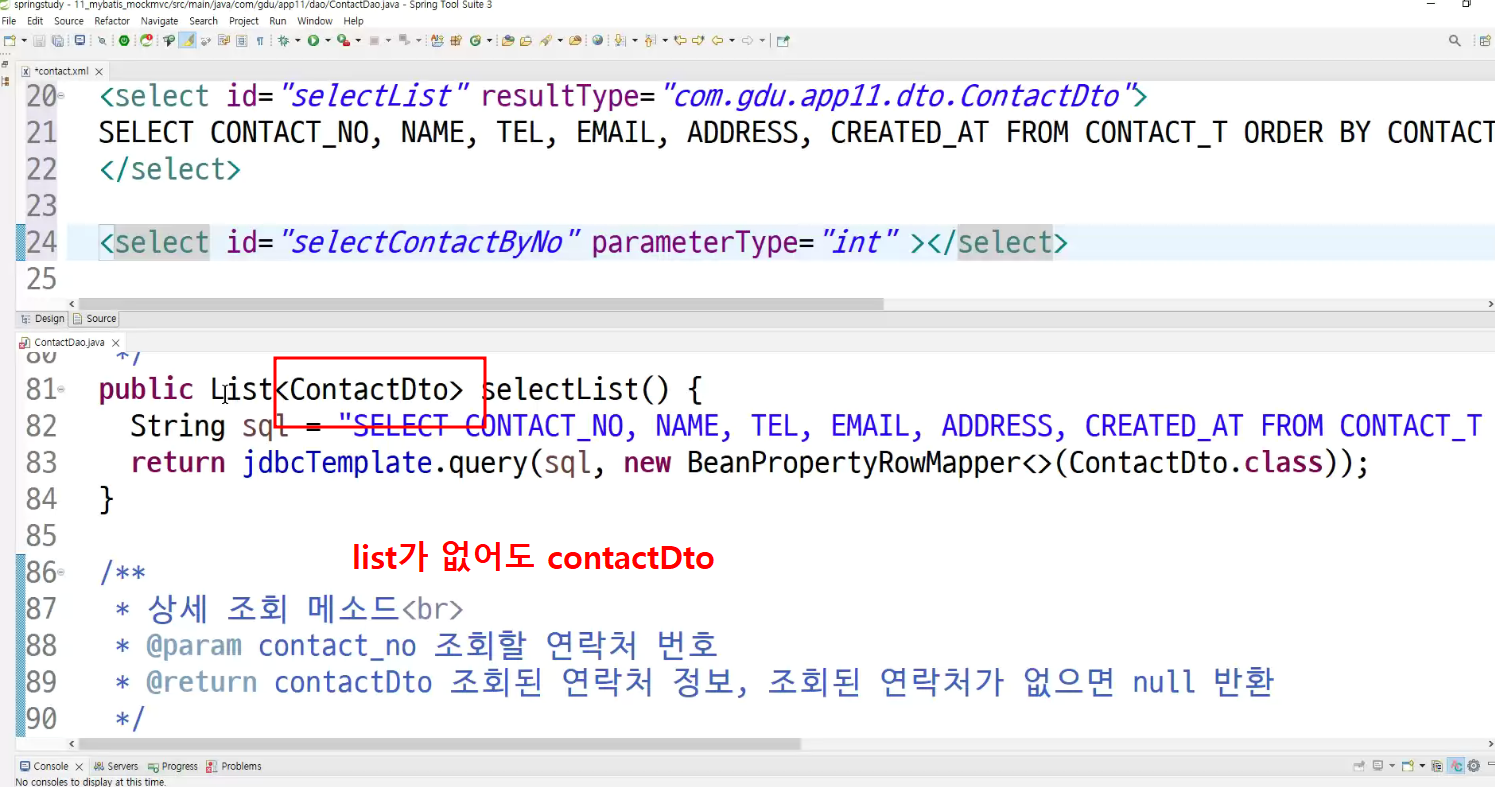Click the Open Console icon in Console toolbar
The height and width of the screenshot is (787, 1495).
pos(1408,766)
